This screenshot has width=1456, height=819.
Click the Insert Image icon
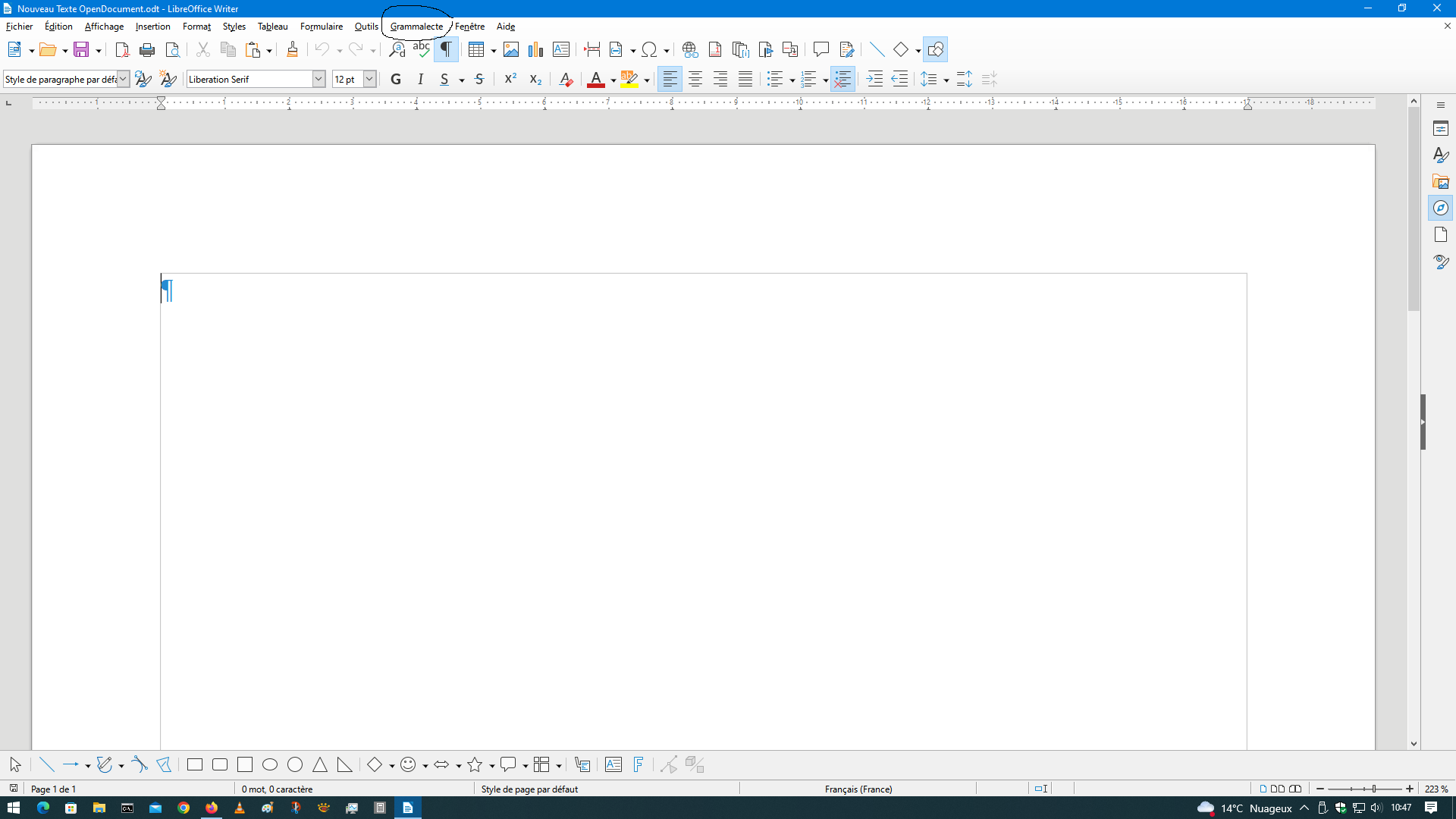coord(511,50)
